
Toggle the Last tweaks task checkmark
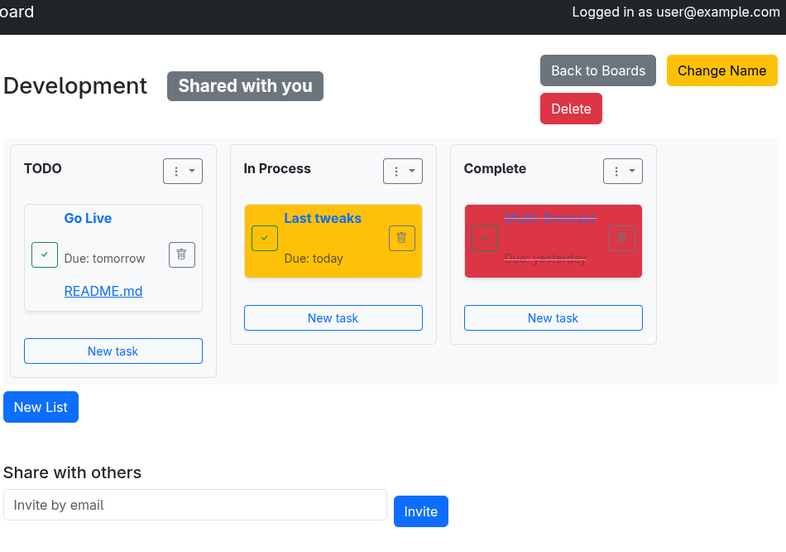tap(264, 238)
